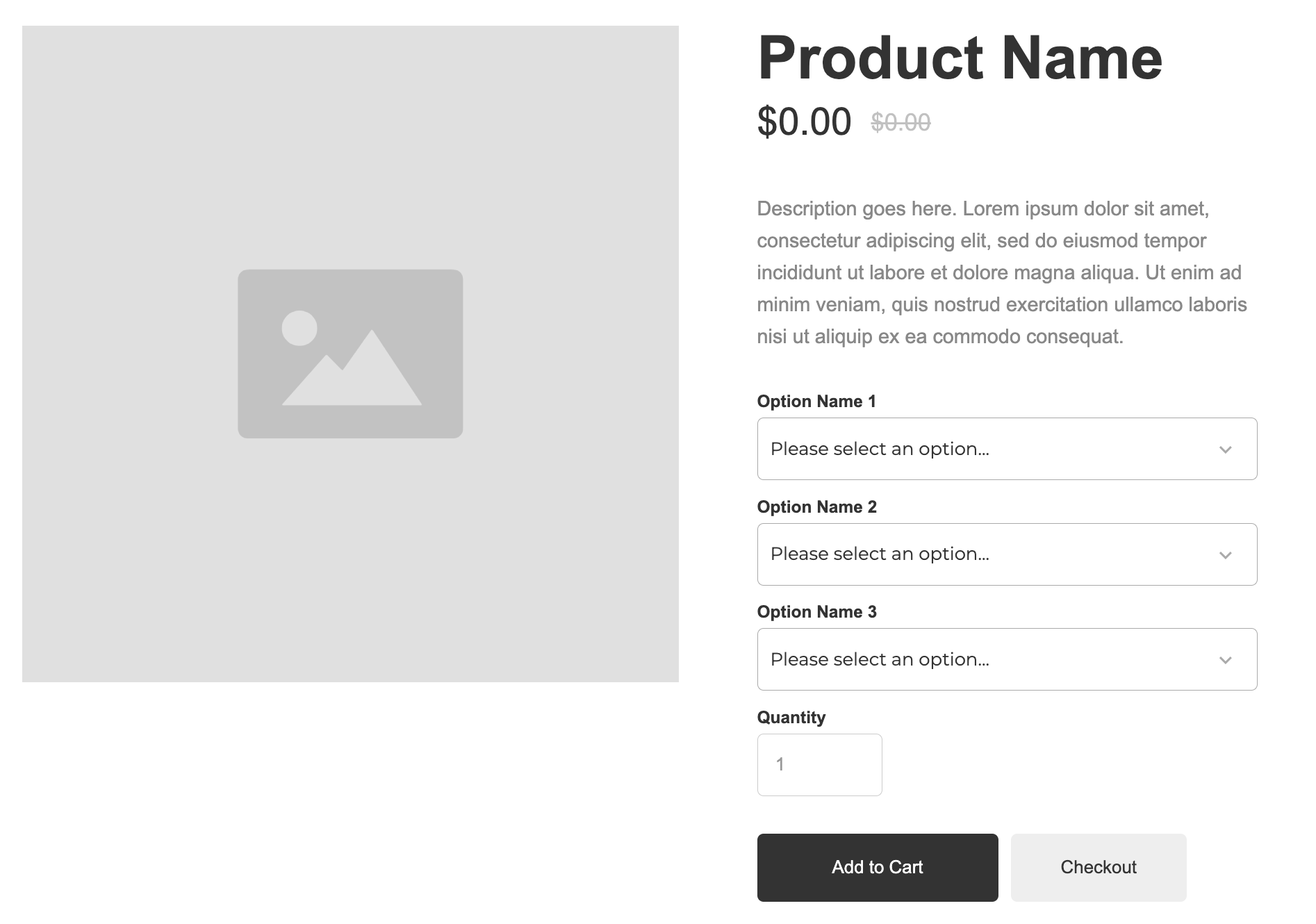This screenshot has height=924, width=1316.
Task: Click the chevron arrow for Option Name 3
Action: click(x=1225, y=660)
